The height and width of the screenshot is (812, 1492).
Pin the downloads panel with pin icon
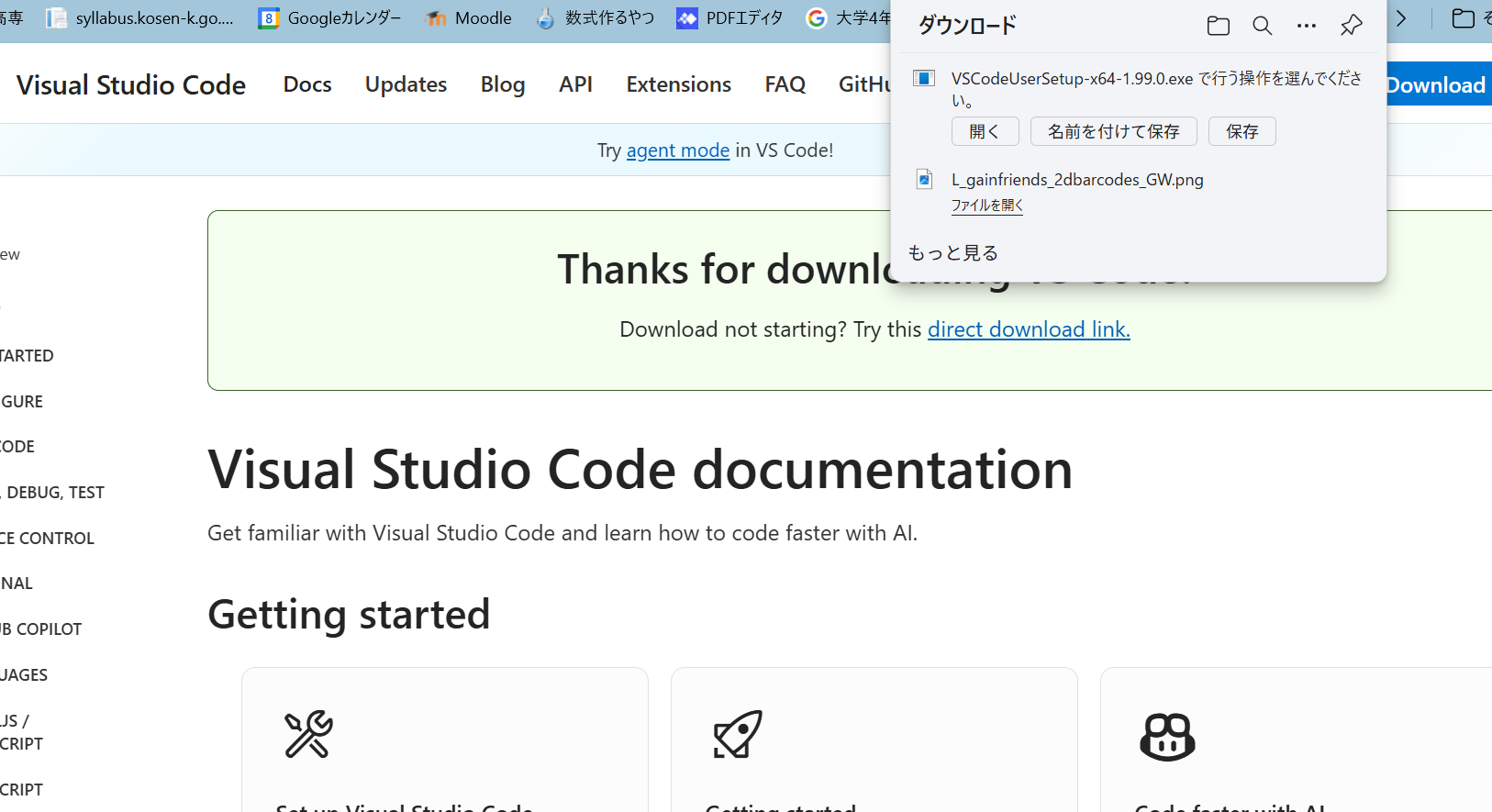click(1352, 26)
